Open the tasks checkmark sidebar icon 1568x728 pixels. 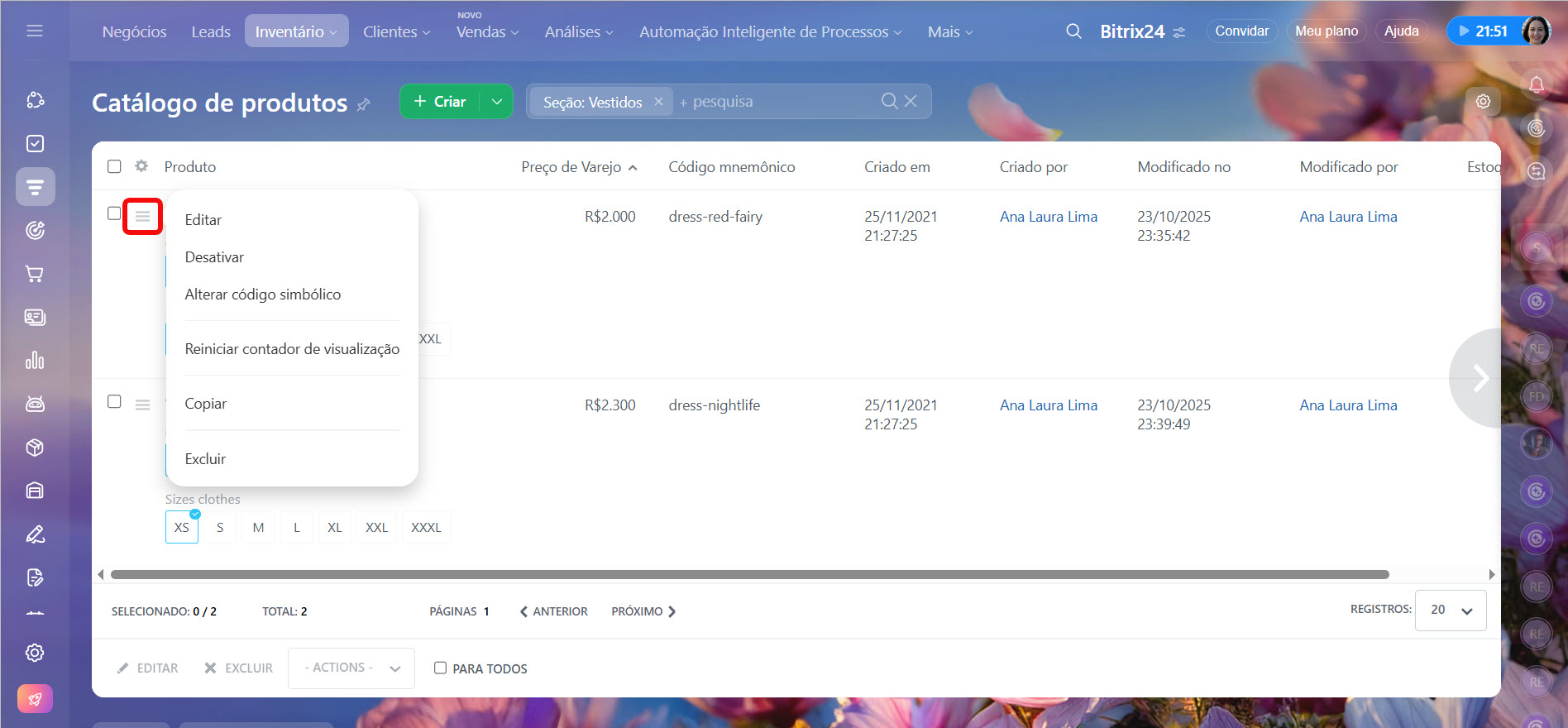[35, 144]
